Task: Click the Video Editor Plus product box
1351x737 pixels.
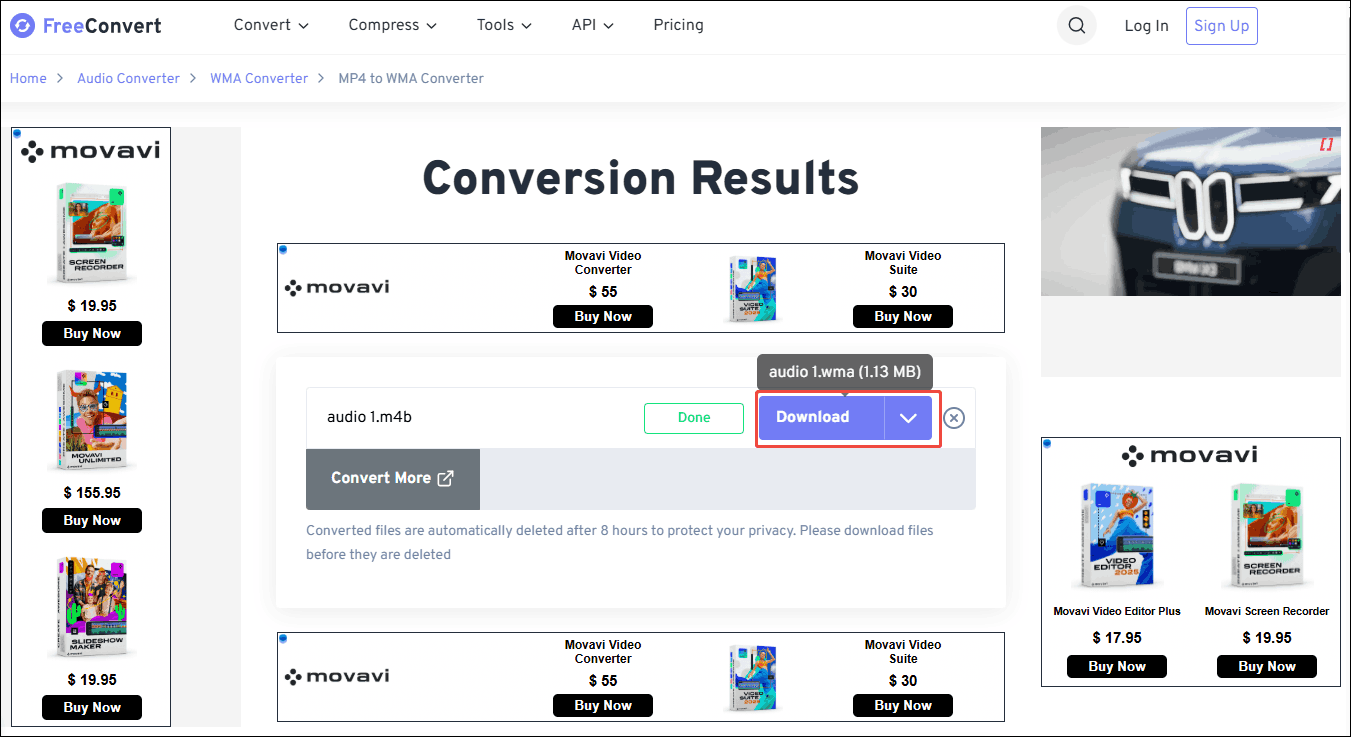Action: point(1117,537)
